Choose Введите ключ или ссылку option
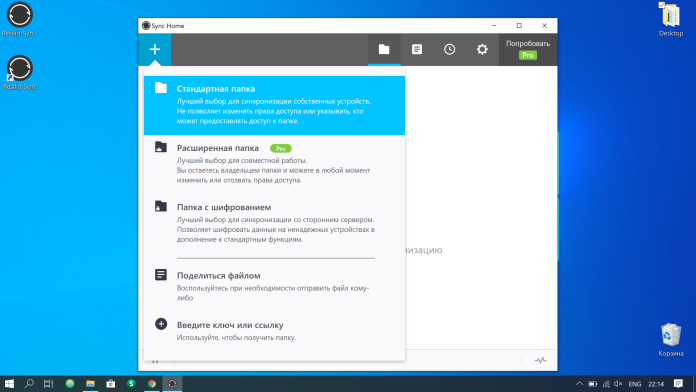The height and width of the screenshot is (392, 696). pyautogui.click(x=274, y=331)
